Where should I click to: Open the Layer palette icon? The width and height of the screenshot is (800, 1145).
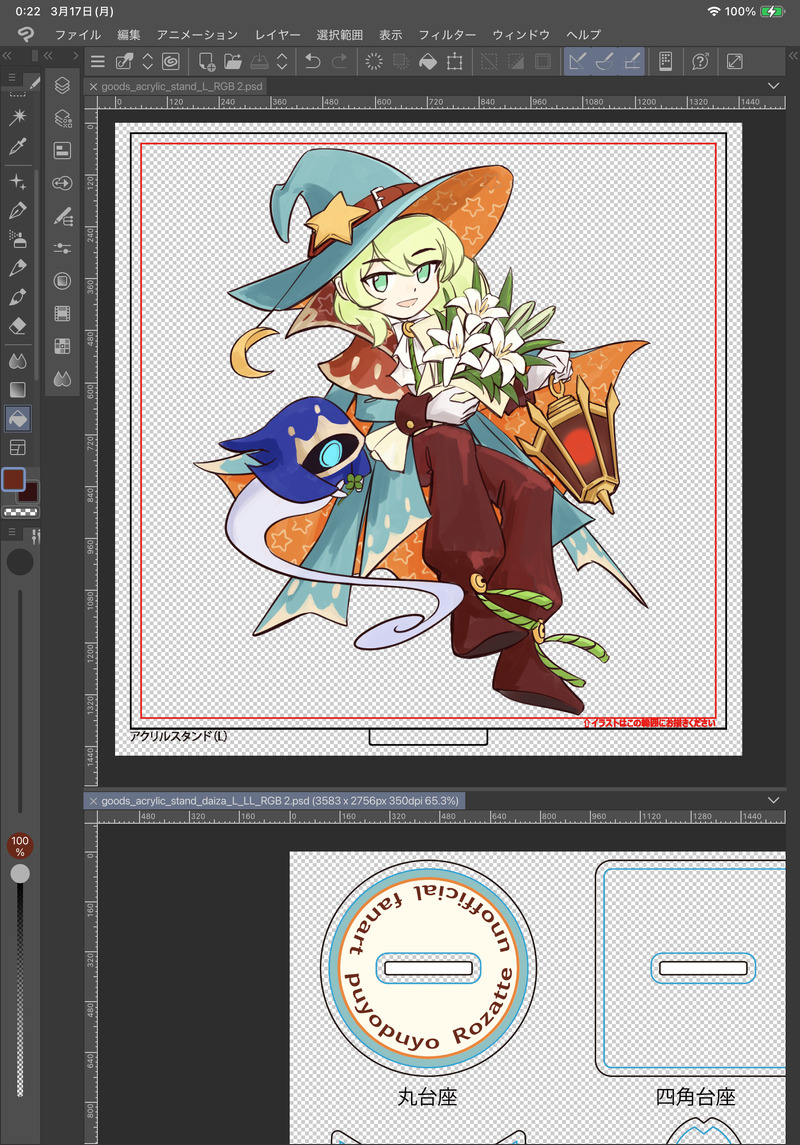tap(62, 85)
